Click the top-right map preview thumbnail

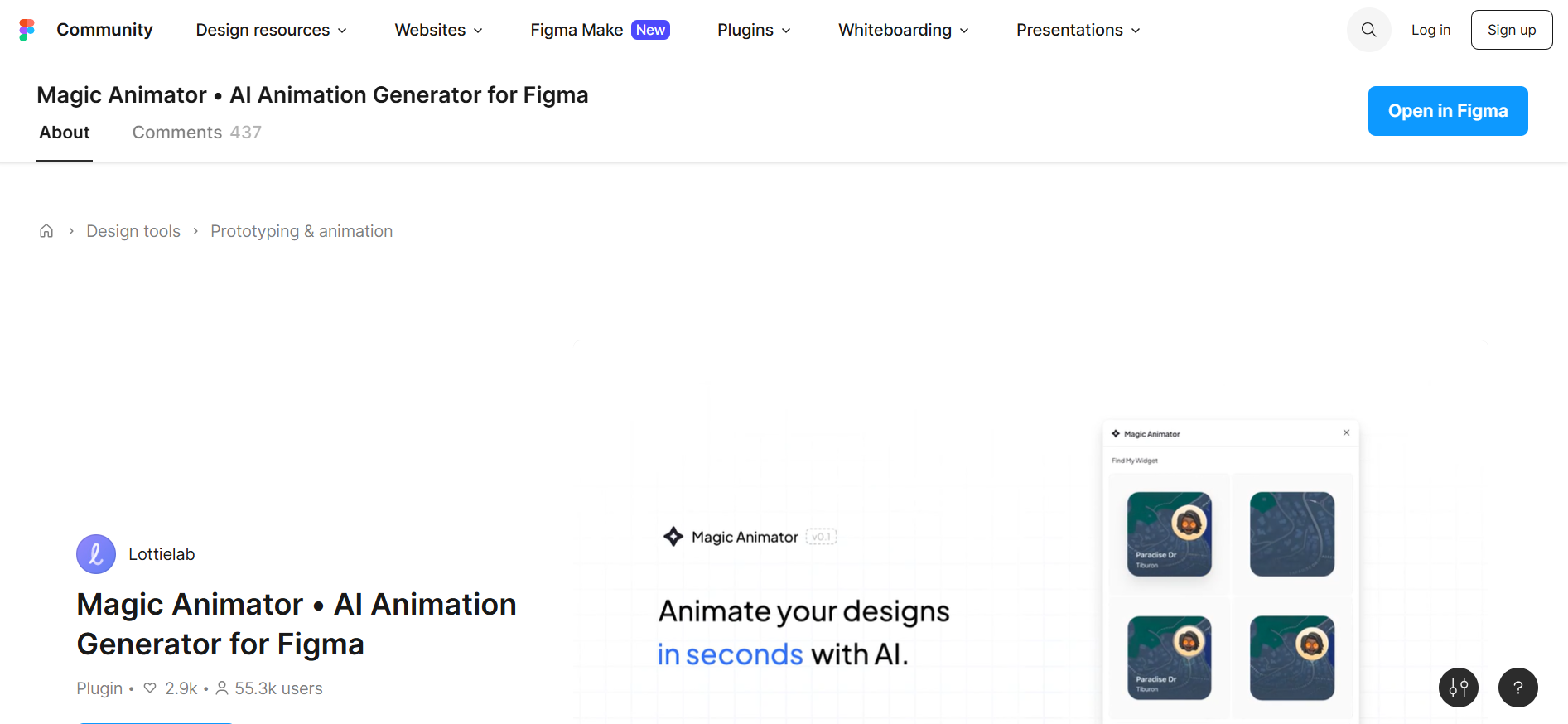coord(1292,534)
